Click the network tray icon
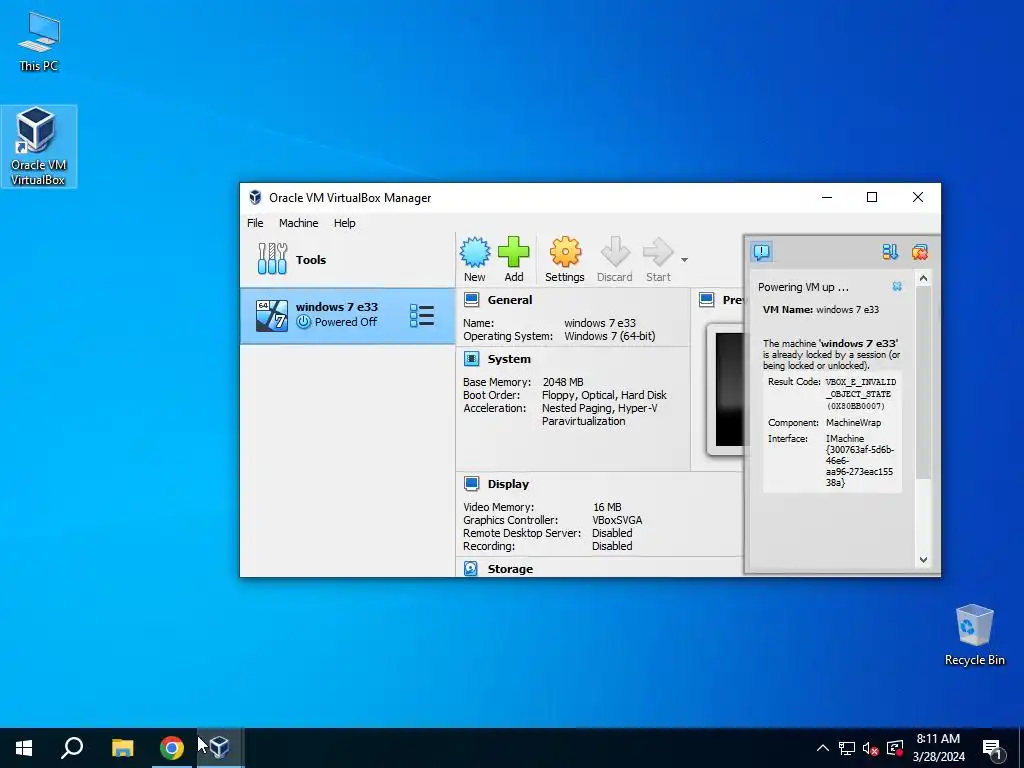1024x768 pixels. pos(846,748)
